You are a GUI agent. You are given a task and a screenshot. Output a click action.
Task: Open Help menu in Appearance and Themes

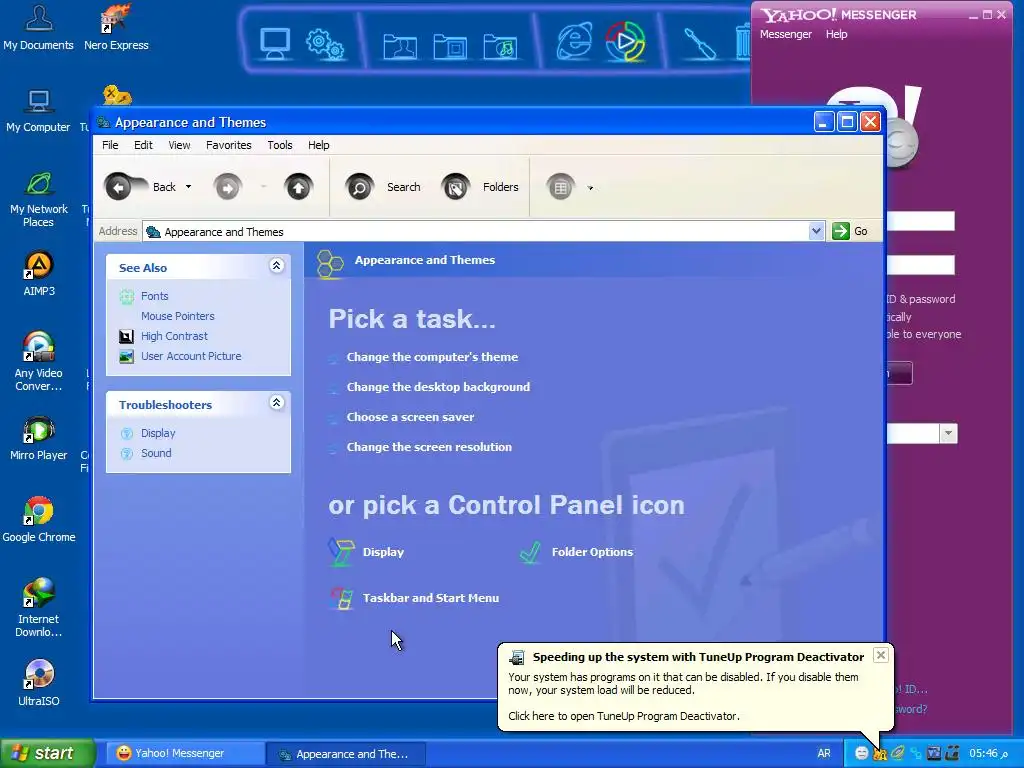(x=319, y=145)
